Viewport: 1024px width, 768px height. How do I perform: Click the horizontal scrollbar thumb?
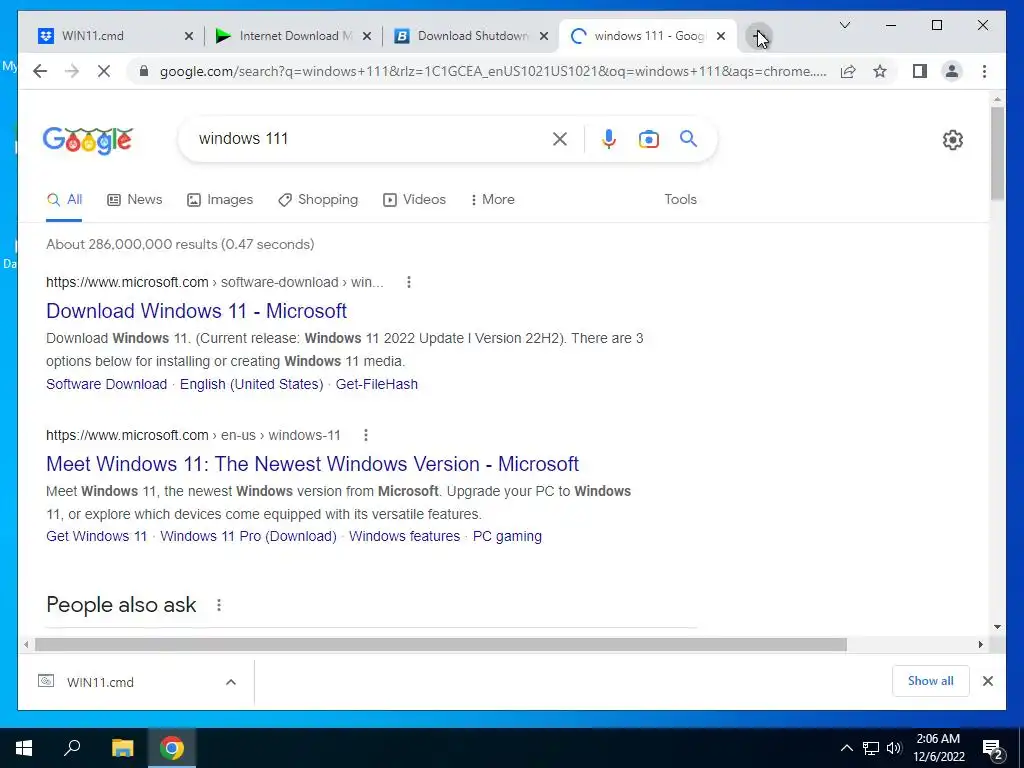[441, 645]
